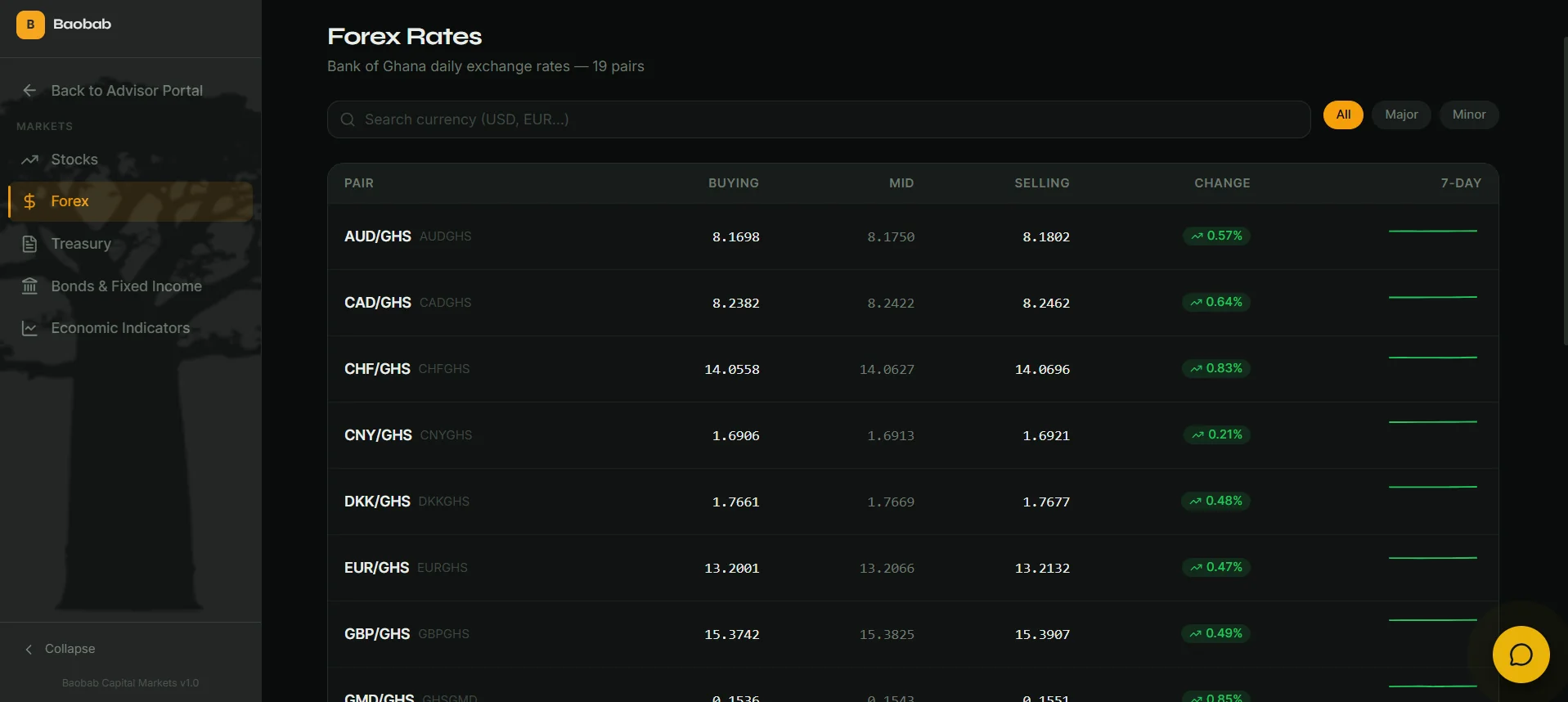This screenshot has height=702, width=1568.
Task: Click the Economic Indicators chart icon
Action: 29,328
